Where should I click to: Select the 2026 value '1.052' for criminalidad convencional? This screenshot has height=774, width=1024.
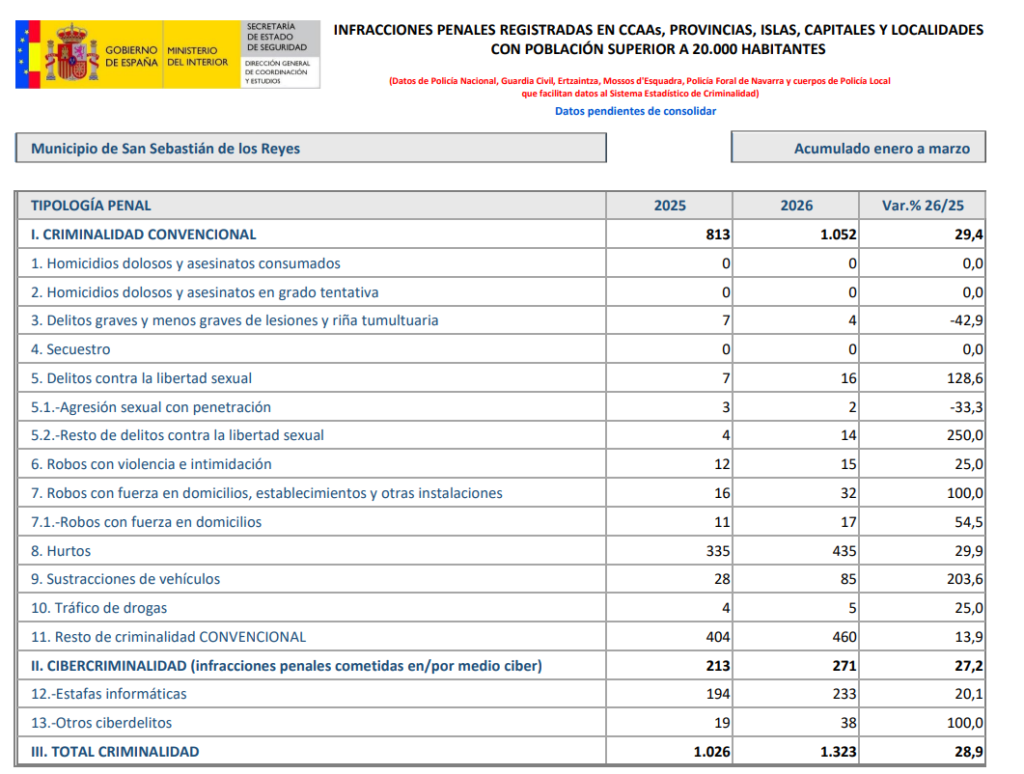pos(839,234)
